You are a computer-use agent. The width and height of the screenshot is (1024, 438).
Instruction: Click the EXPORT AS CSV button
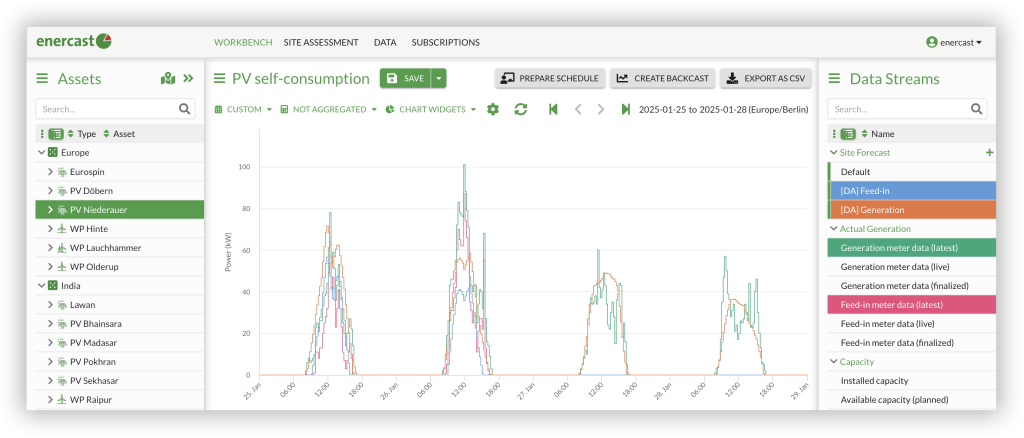click(766, 78)
